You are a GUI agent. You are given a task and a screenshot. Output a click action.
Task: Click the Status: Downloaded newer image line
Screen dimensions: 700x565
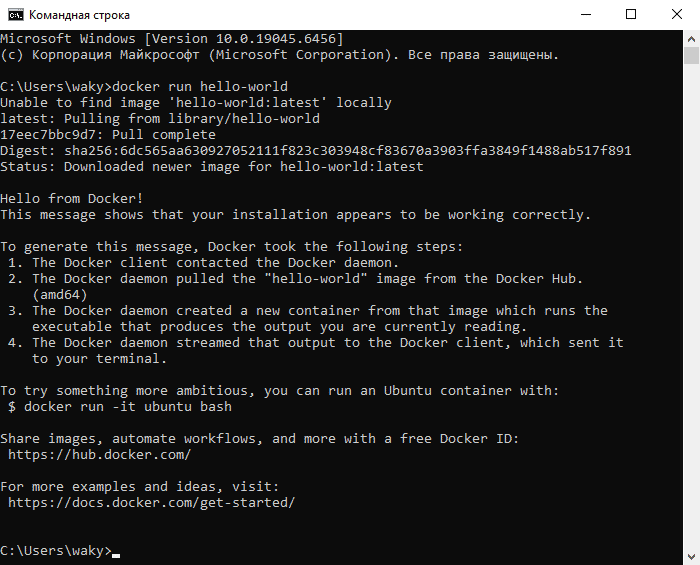point(212,167)
